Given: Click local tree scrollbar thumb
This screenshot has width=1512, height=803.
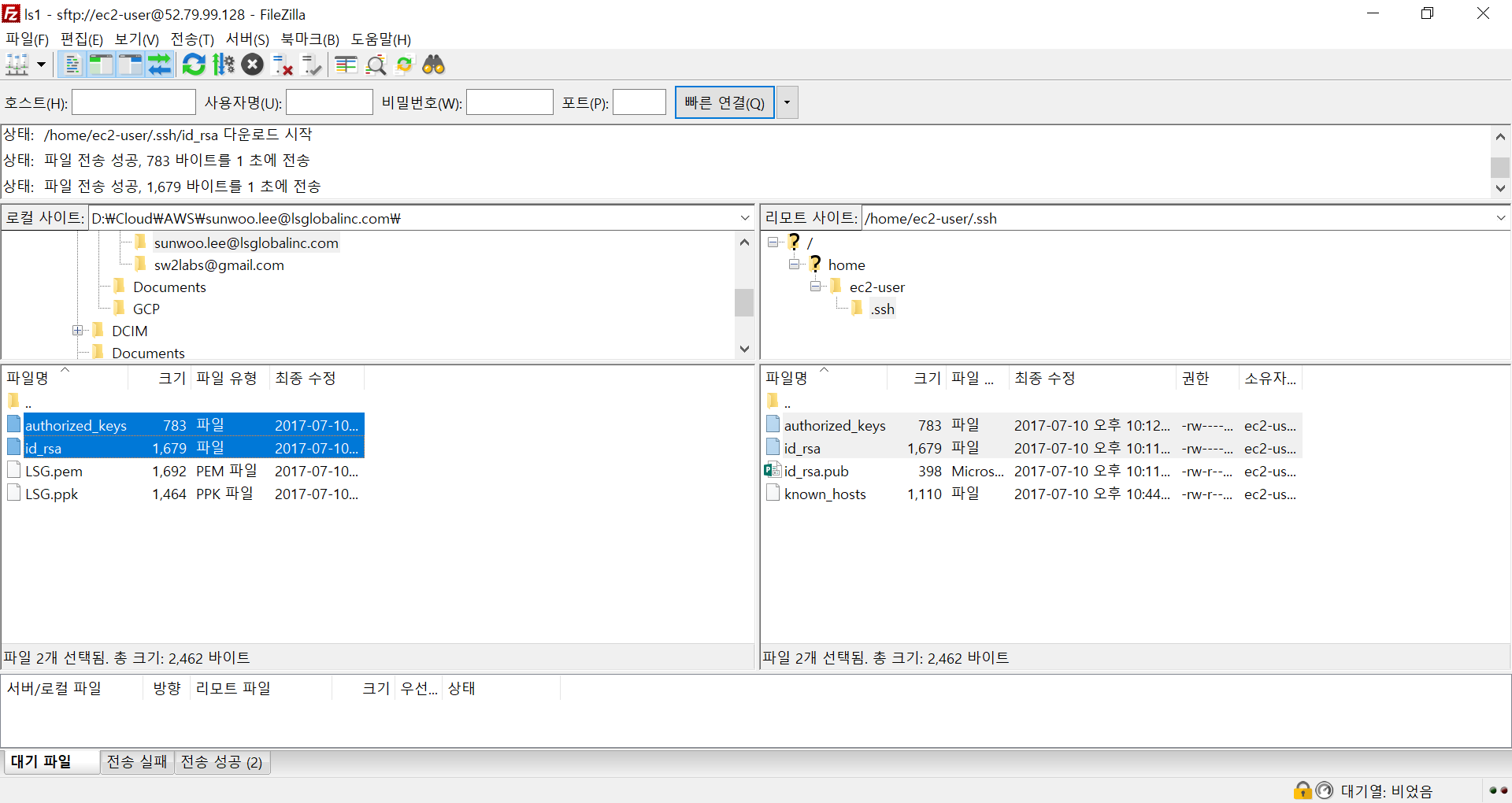Looking at the screenshot, I should [x=744, y=302].
